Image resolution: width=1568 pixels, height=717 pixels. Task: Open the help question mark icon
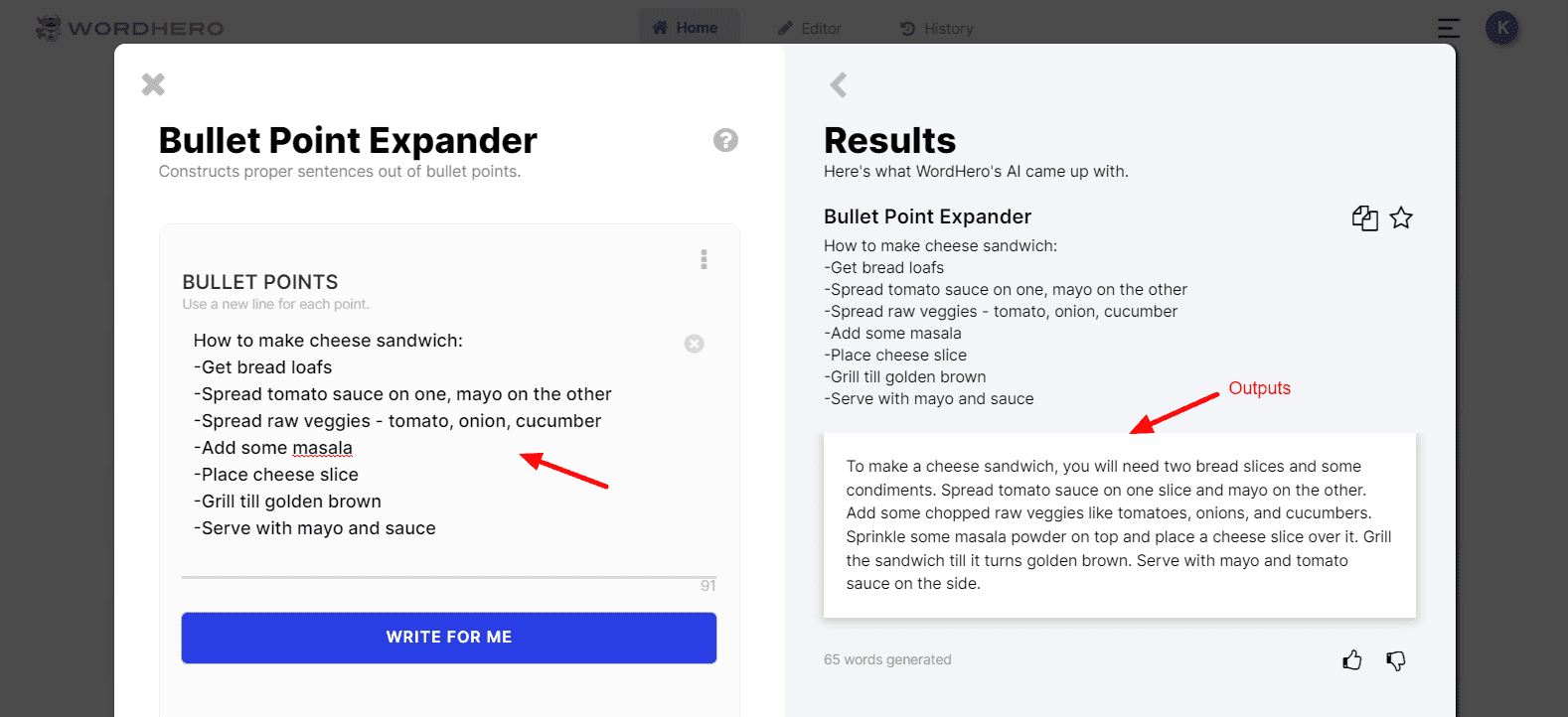pos(725,140)
